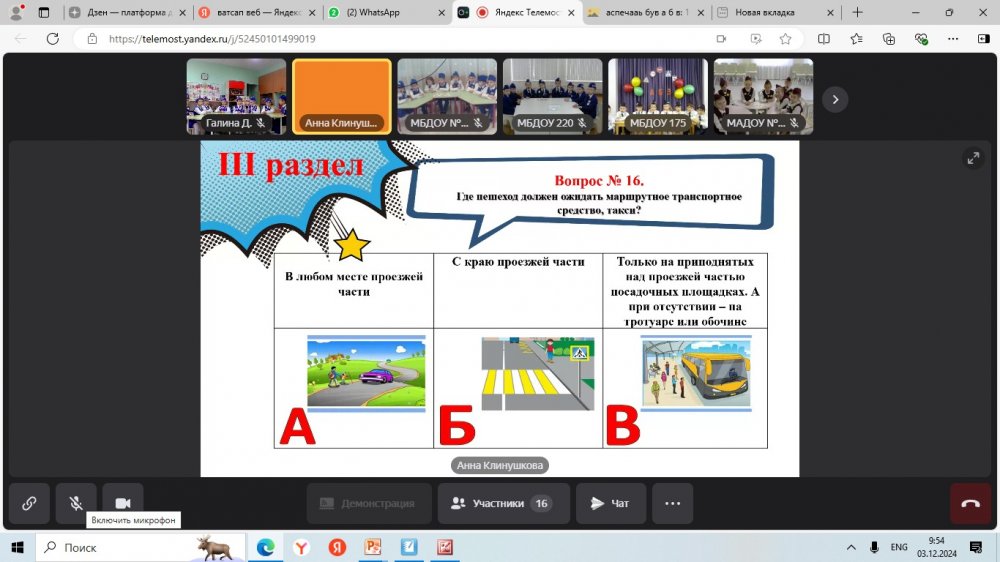Open Collections icon in toolbar

point(888,39)
